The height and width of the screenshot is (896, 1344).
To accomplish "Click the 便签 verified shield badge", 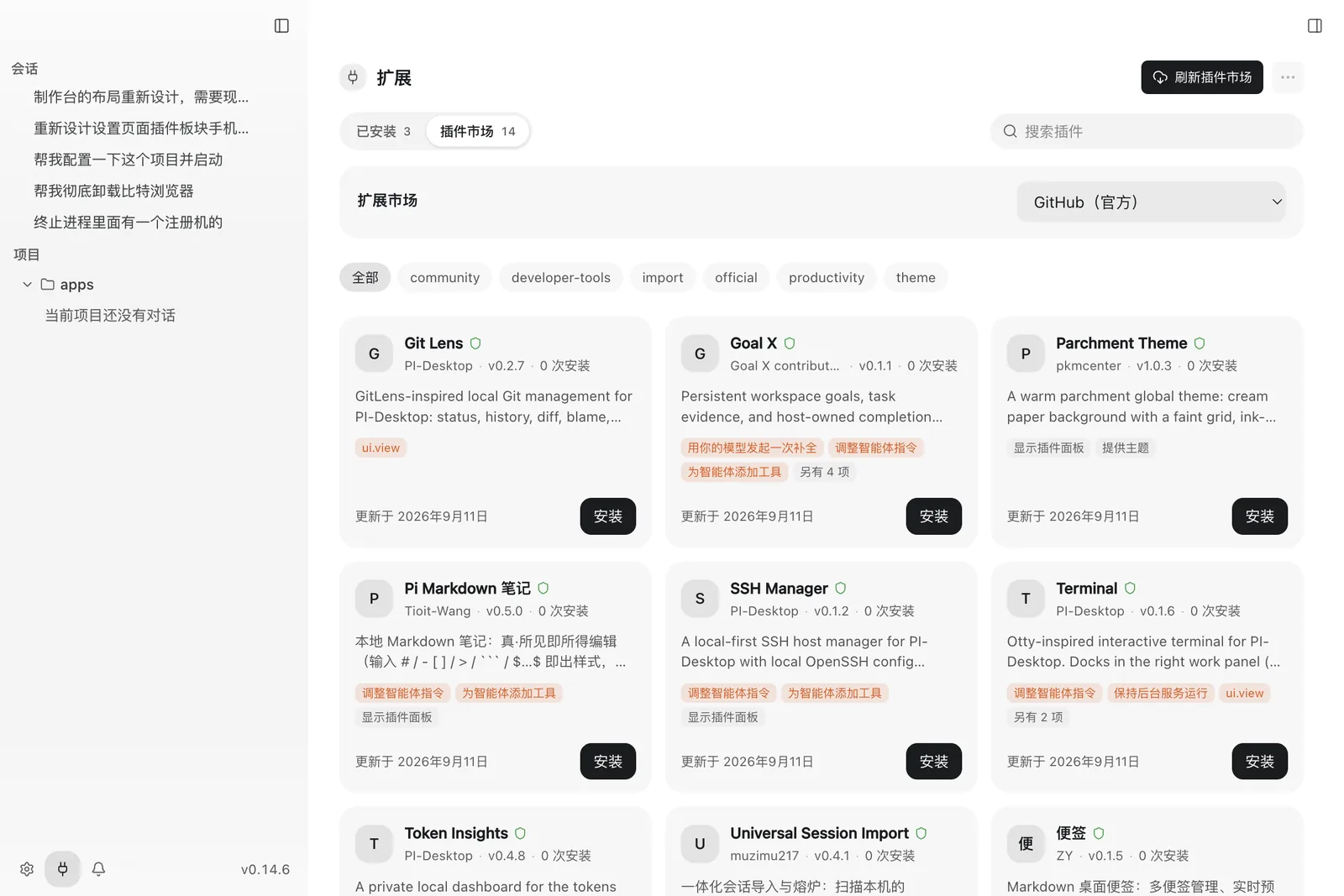I will point(1099,834).
